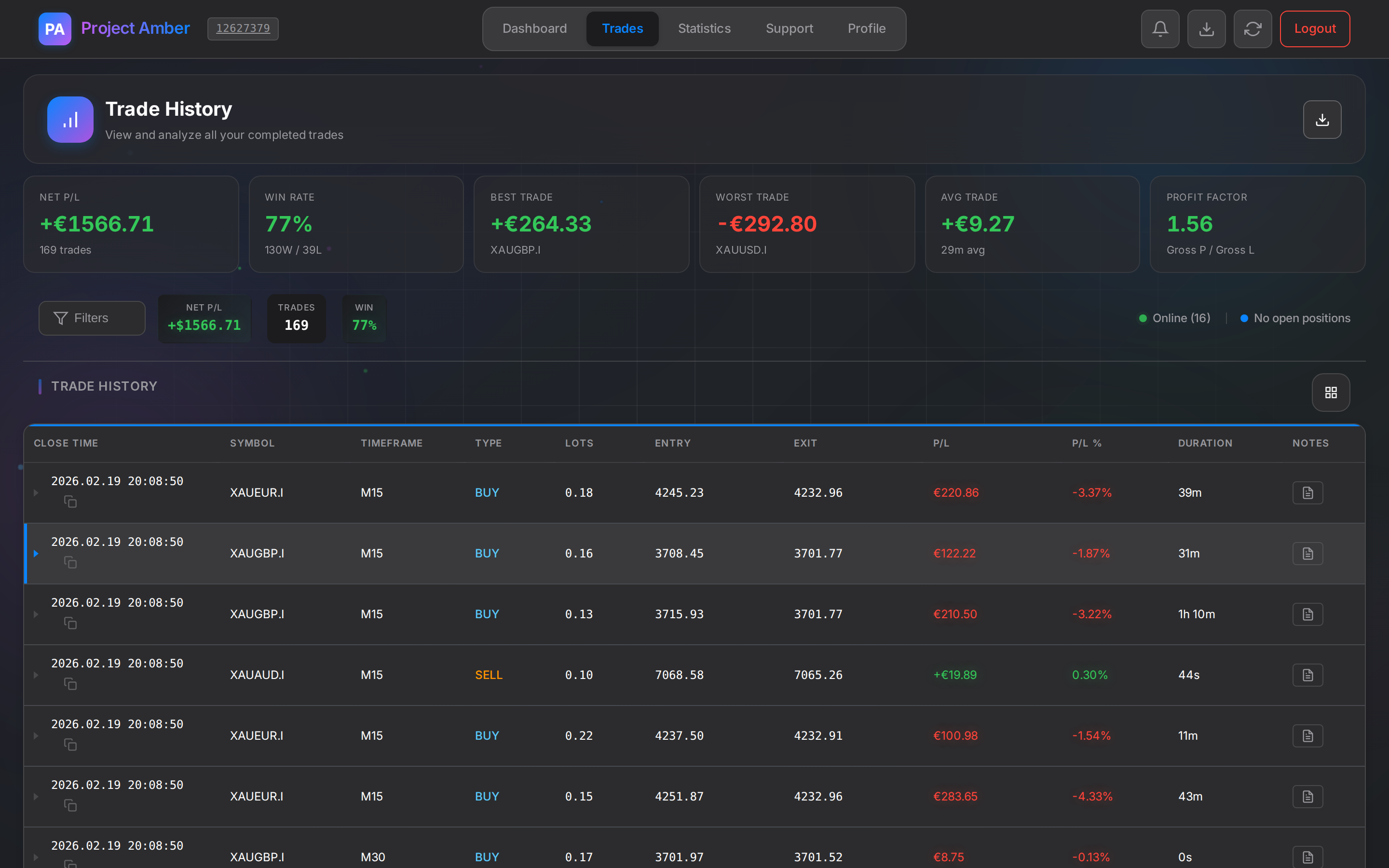Open the notification bell icon
This screenshot has height=868, width=1389.
click(x=1160, y=29)
